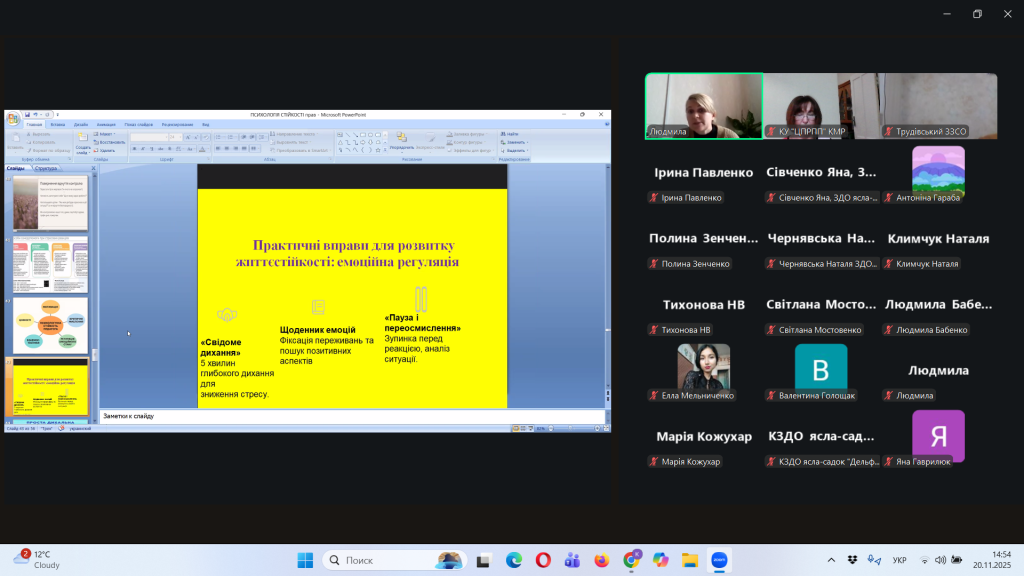Screen dimensions: 1024x576
Task: Switch to the Вставка ribbon tab
Action: tap(58, 125)
